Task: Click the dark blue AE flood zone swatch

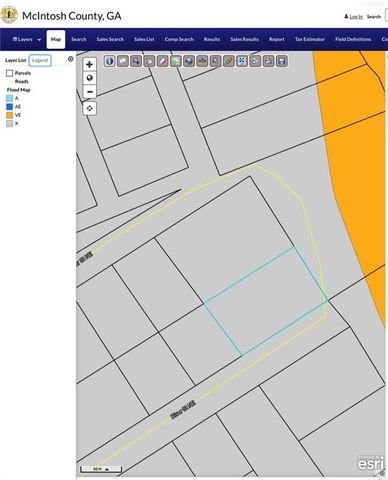Action: pos(9,107)
